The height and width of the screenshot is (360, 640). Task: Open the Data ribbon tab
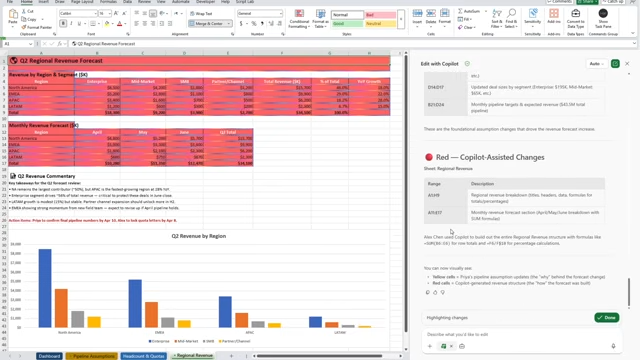click(x=127, y=2)
